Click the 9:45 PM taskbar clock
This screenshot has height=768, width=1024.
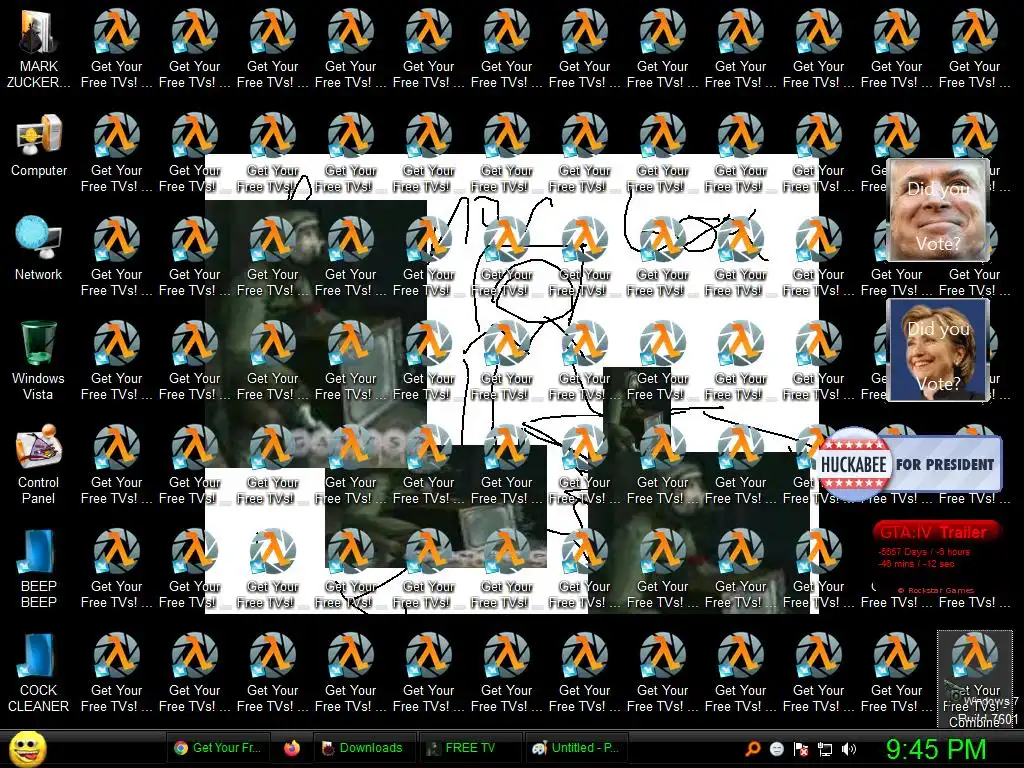(935, 749)
